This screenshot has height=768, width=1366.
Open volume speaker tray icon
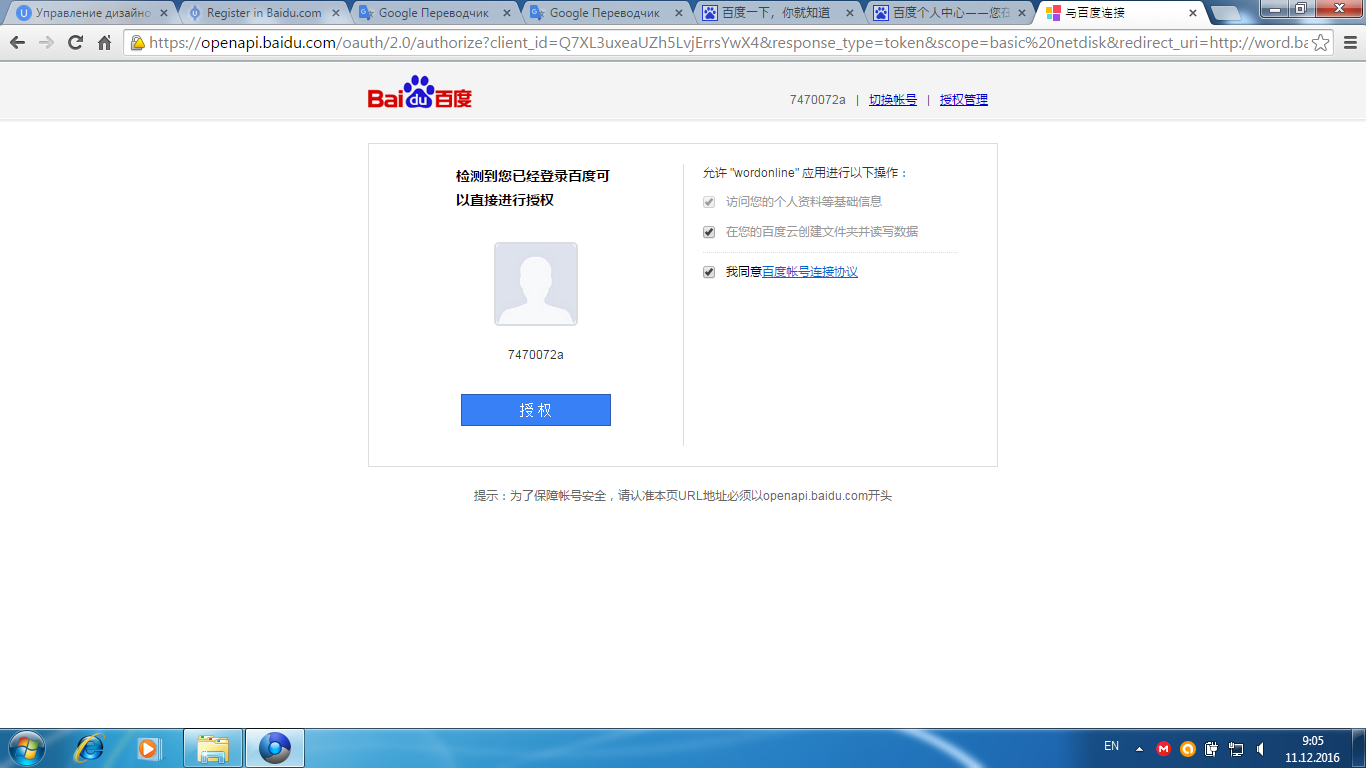click(1260, 748)
